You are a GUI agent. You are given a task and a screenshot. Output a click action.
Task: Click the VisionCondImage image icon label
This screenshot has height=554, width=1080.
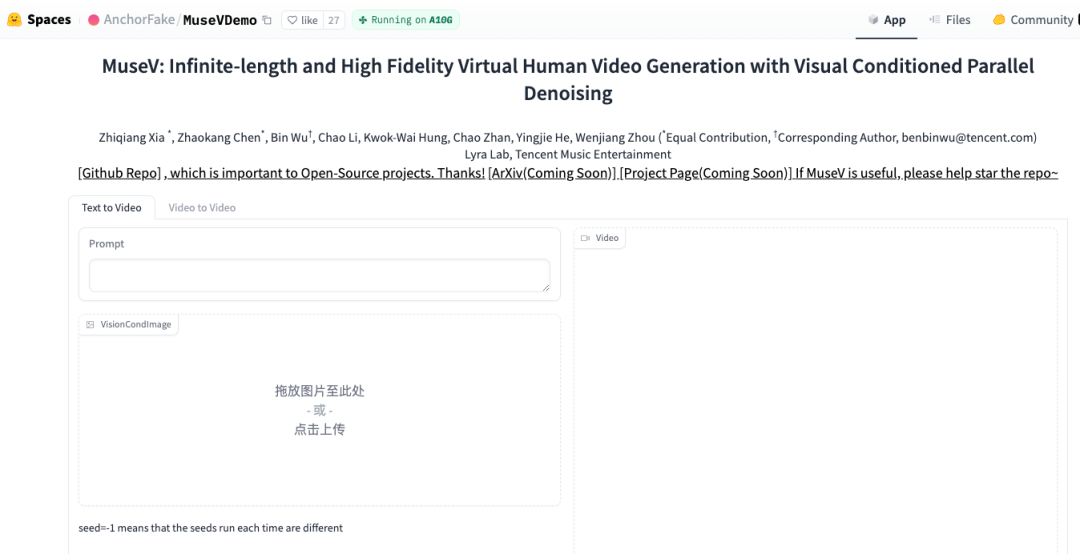click(x=90, y=325)
